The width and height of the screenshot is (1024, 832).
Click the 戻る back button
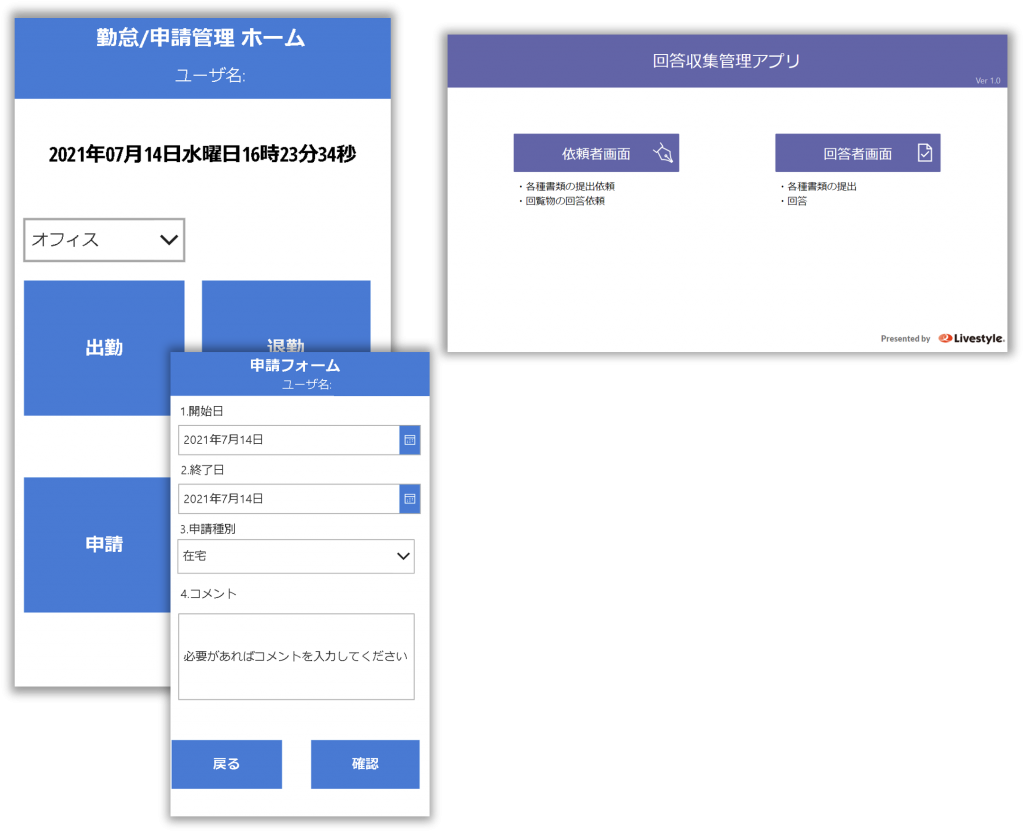(x=227, y=764)
